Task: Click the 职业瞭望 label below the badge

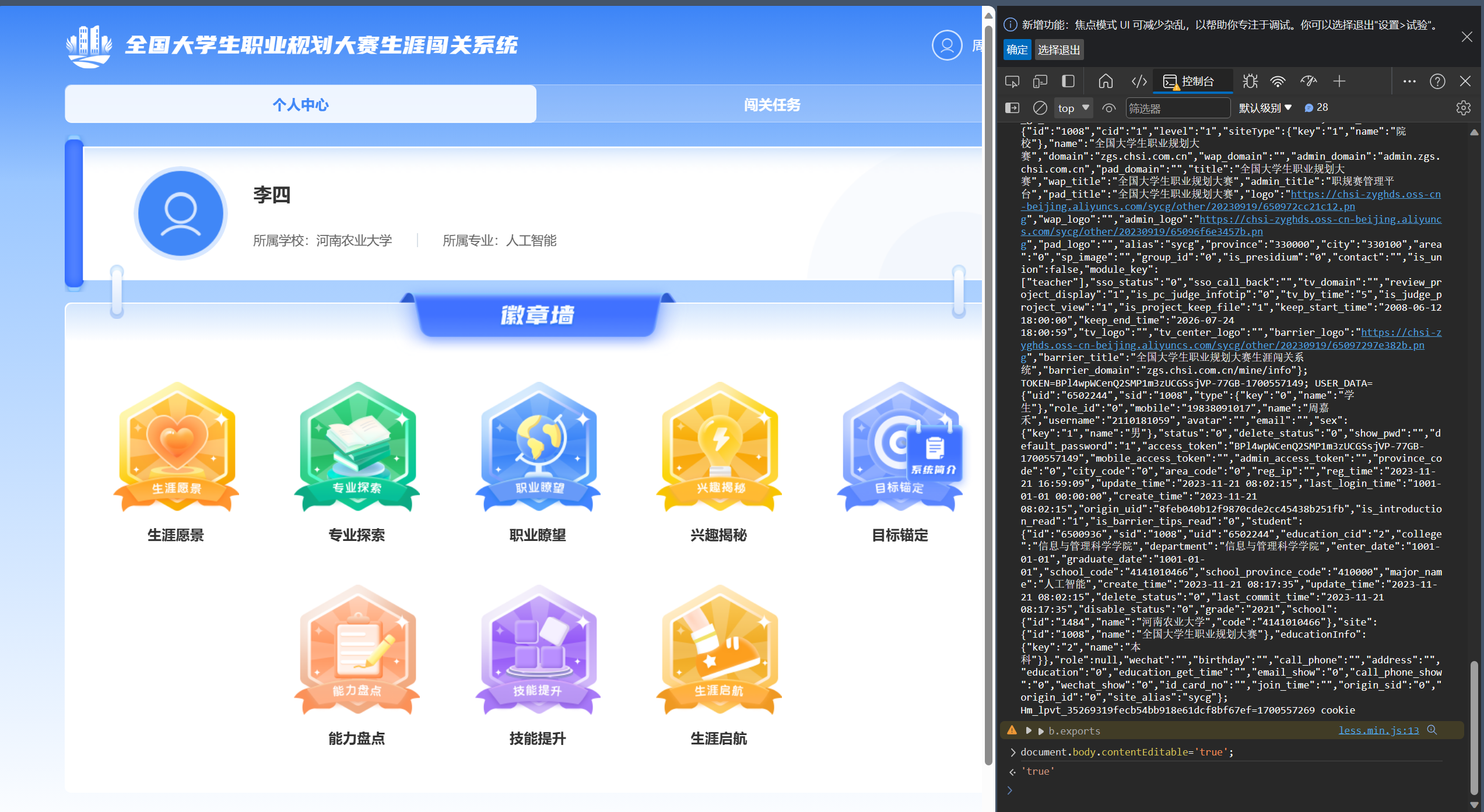Action: coord(538,535)
